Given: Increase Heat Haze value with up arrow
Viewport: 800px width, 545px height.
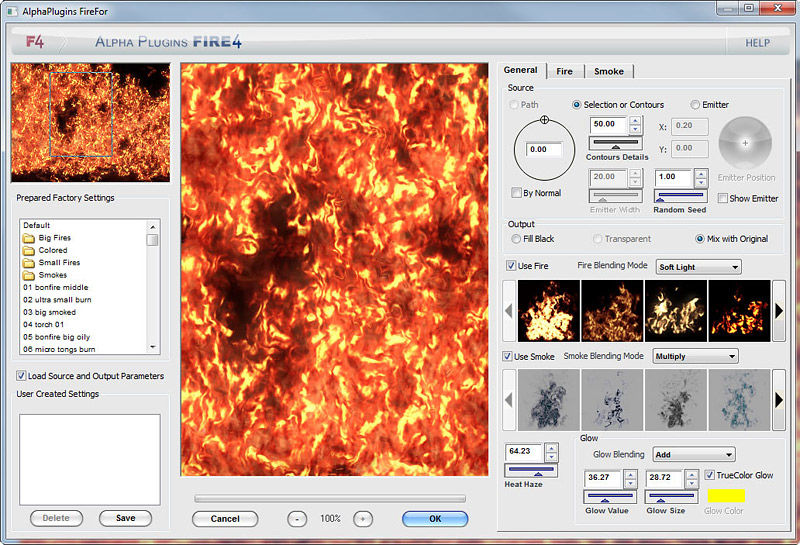Looking at the screenshot, I should click(x=551, y=448).
